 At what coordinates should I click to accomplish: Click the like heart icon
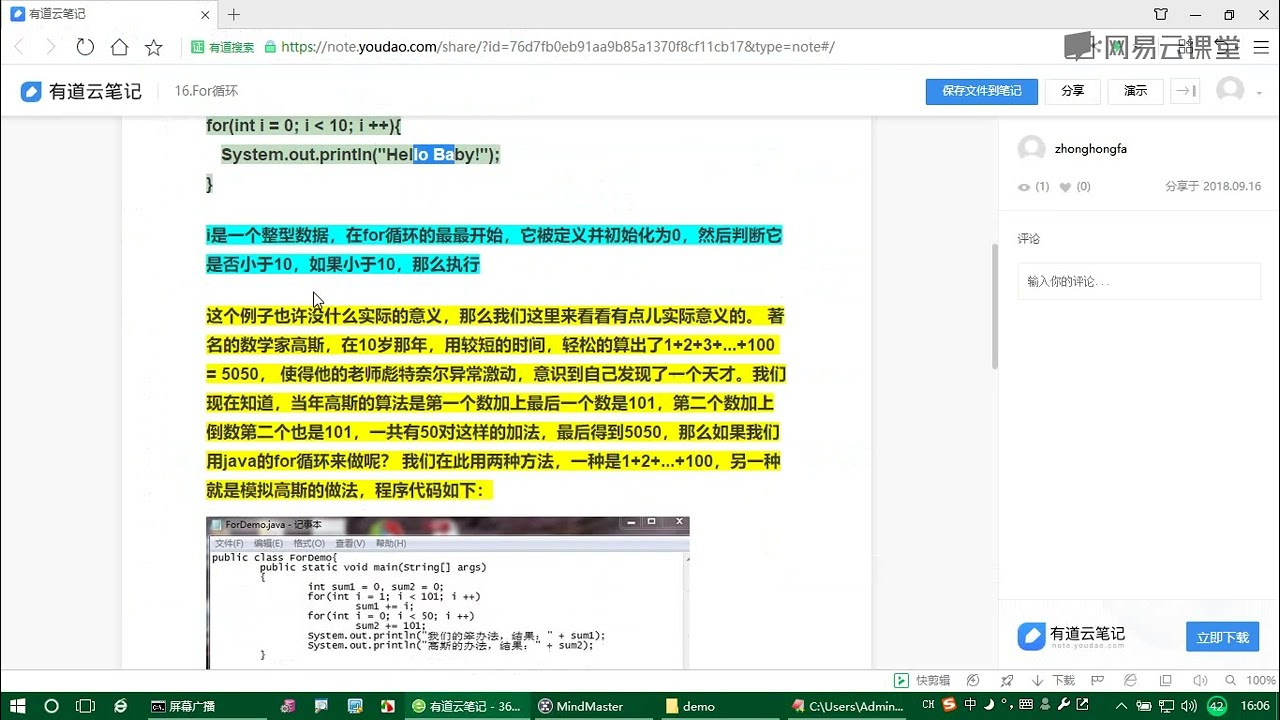click(x=1065, y=187)
